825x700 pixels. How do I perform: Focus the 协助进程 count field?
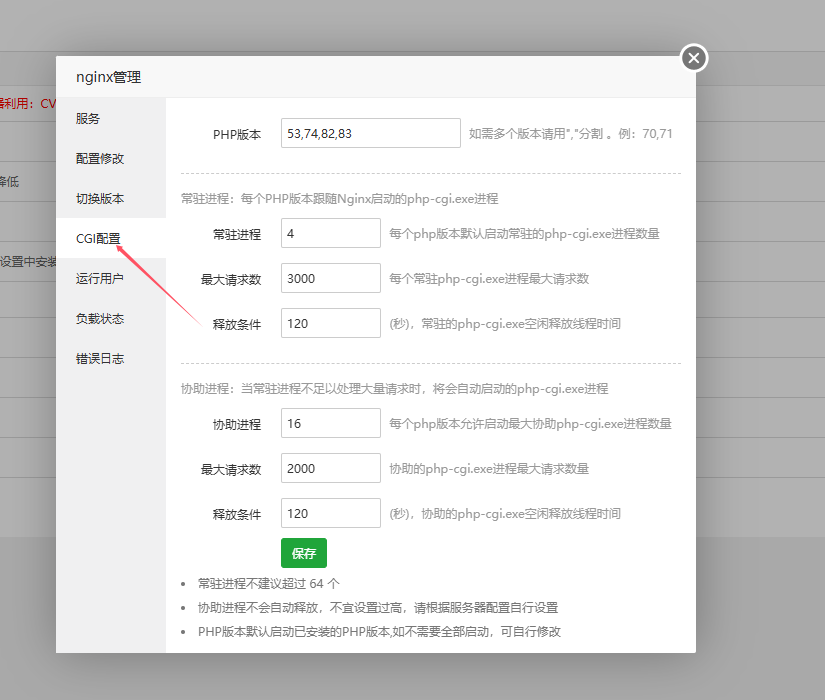pos(331,423)
